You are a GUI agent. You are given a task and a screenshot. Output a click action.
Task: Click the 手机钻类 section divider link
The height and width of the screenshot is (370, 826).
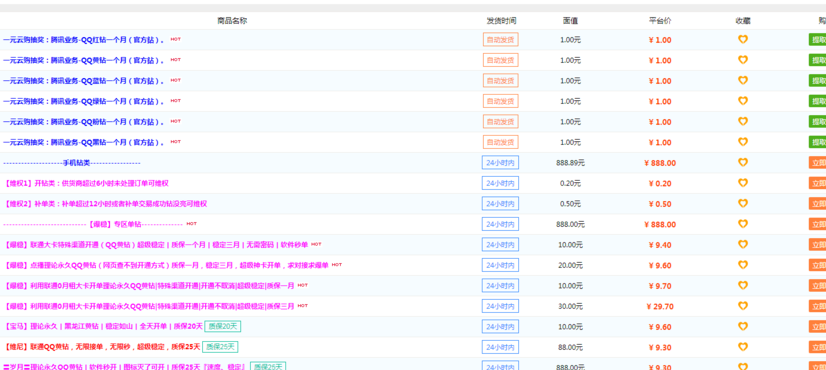(x=72, y=163)
